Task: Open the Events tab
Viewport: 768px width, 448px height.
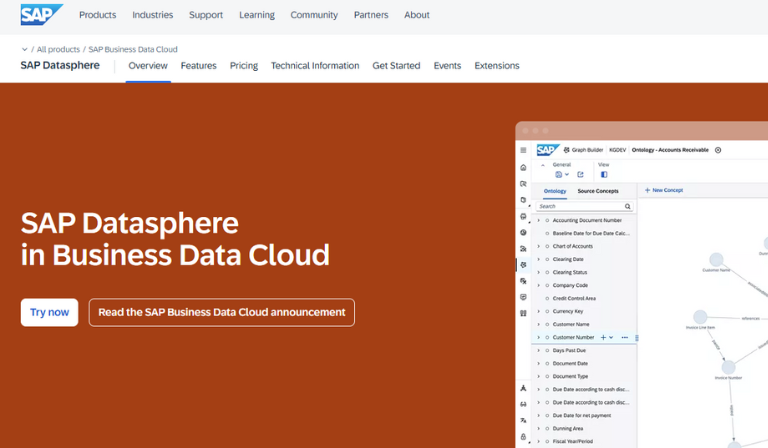Action: point(447,66)
